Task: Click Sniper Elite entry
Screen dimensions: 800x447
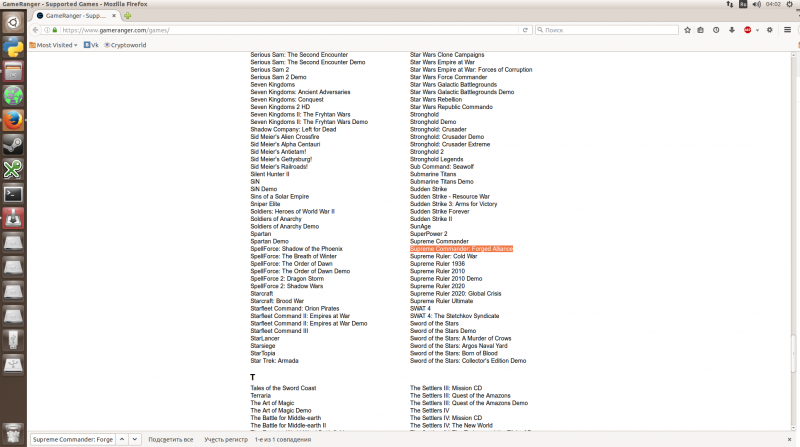Action: coord(265,204)
